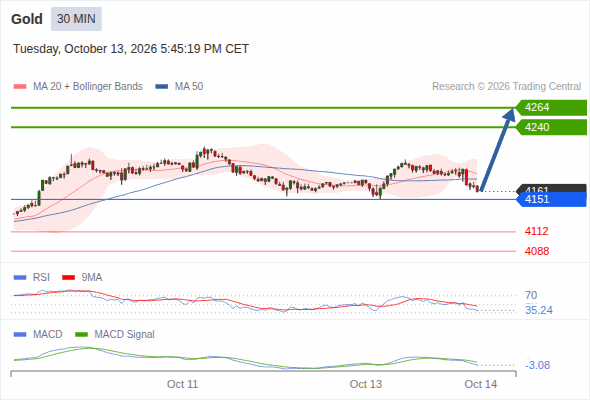Click the 4112 red support label
590x400 pixels.
537,231
